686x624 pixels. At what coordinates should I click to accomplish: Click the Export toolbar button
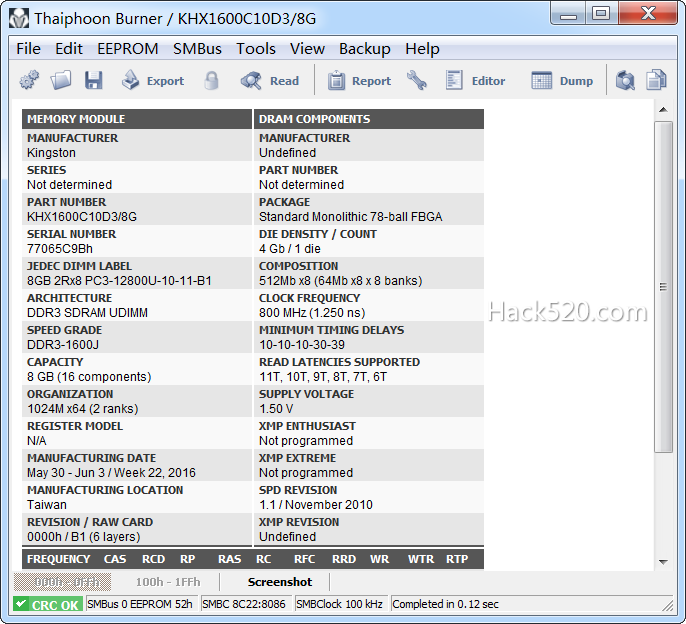click(153, 81)
